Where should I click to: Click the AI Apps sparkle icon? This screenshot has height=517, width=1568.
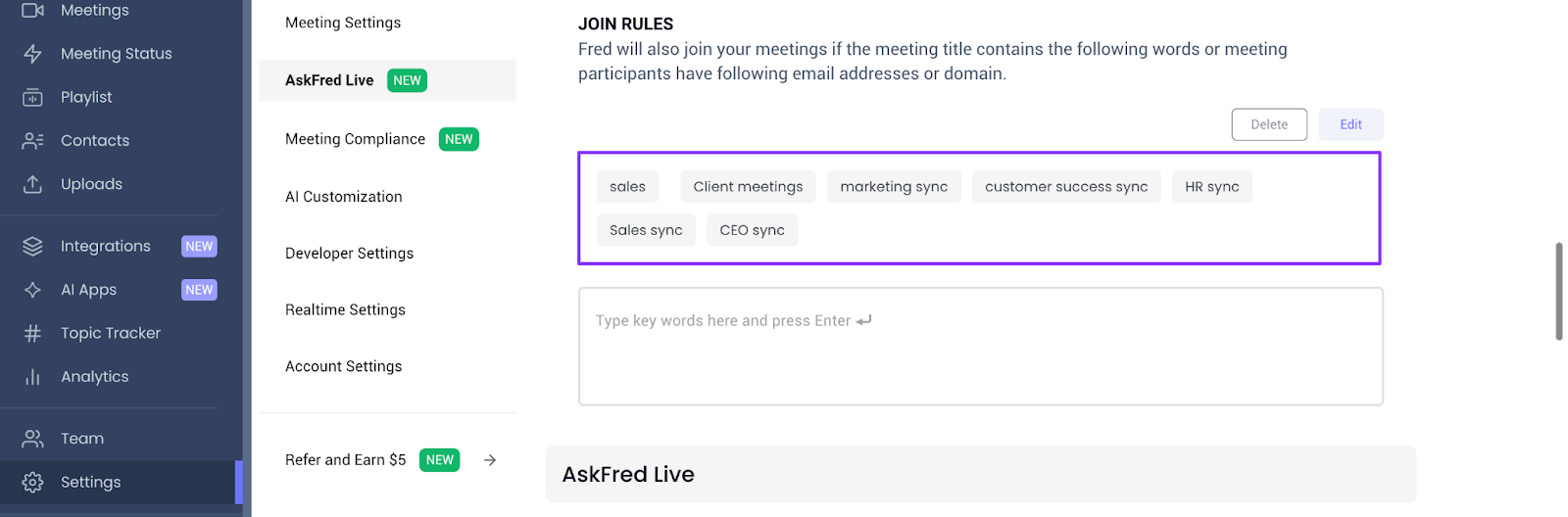(x=32, y=290)
